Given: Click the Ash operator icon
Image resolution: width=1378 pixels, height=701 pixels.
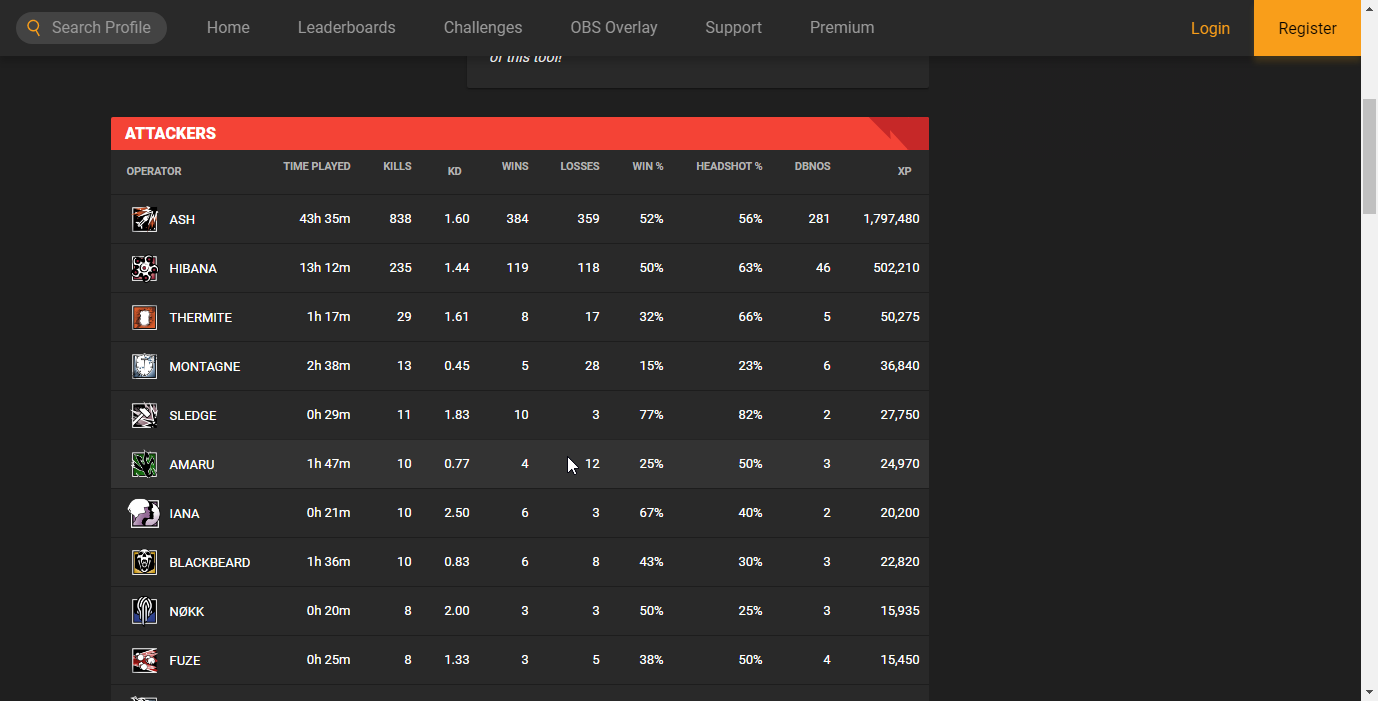Looking at the screenshot, I should pos(144,219).
